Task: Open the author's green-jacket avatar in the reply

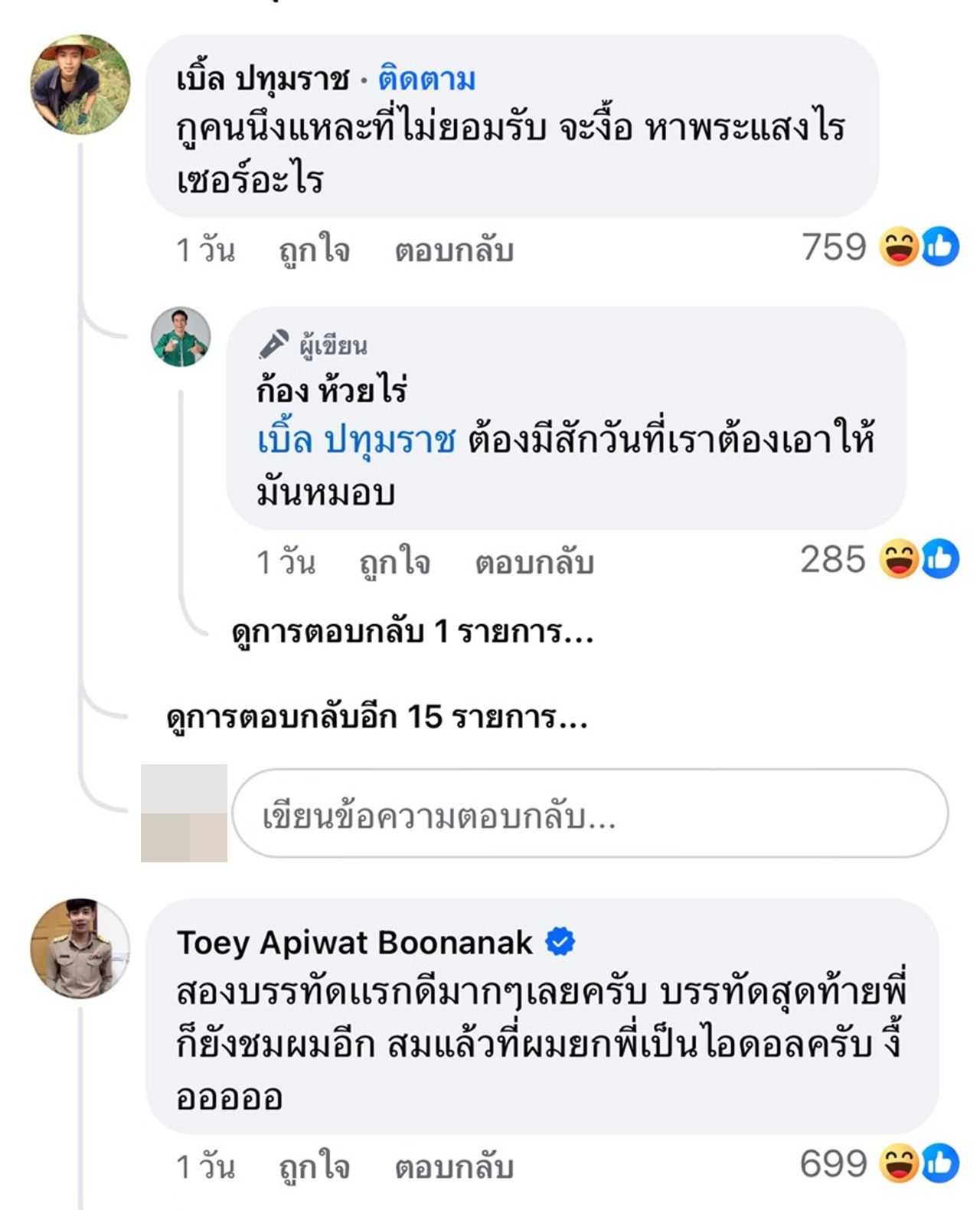Action: pos(181,337)
